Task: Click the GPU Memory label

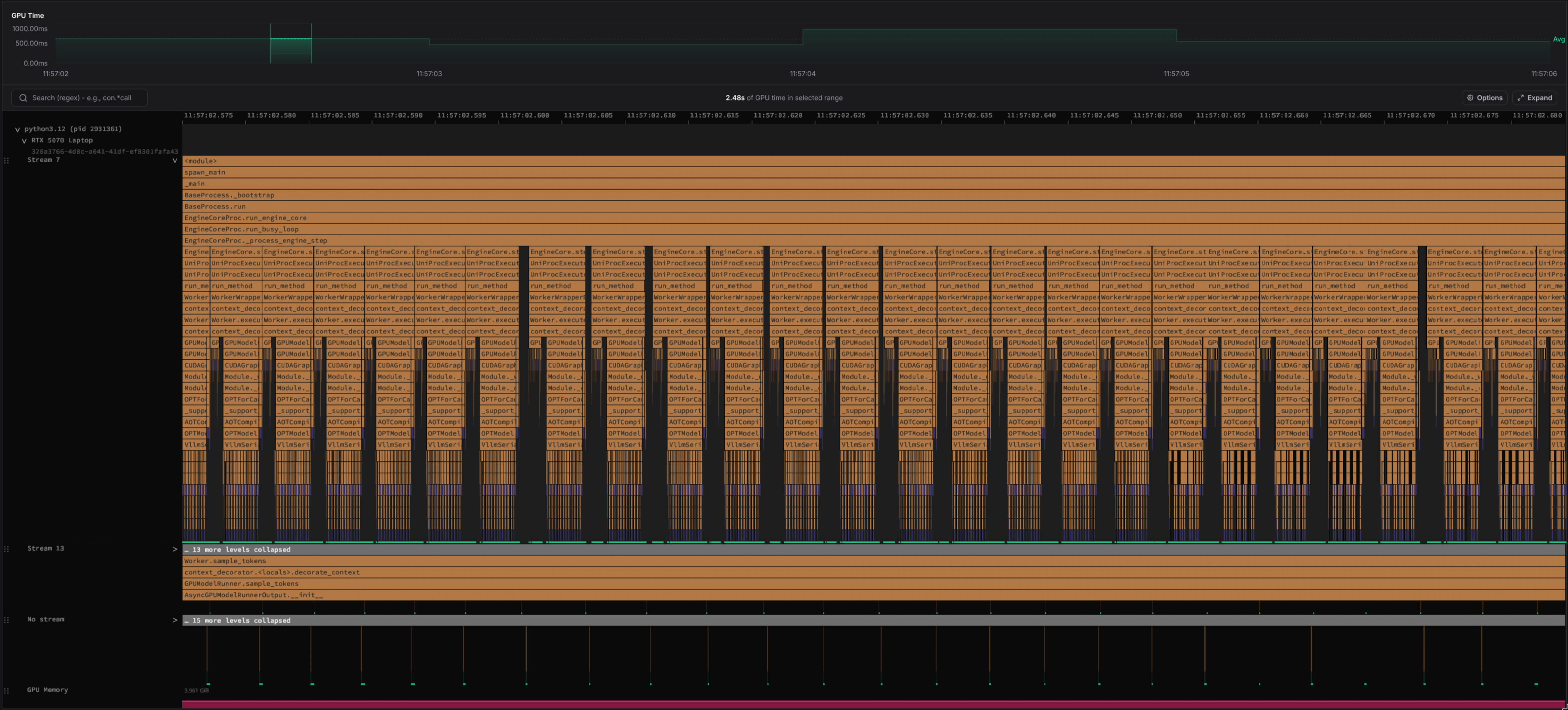Action: tap(48, 690)
